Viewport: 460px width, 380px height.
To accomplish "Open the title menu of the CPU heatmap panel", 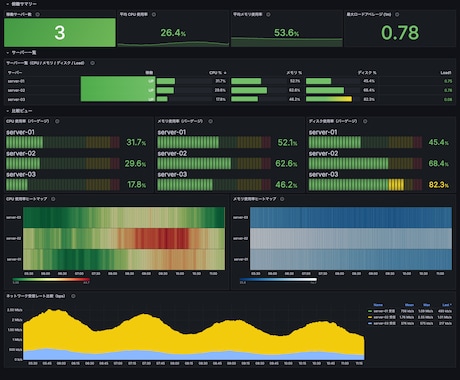I will tap(27, 199).
